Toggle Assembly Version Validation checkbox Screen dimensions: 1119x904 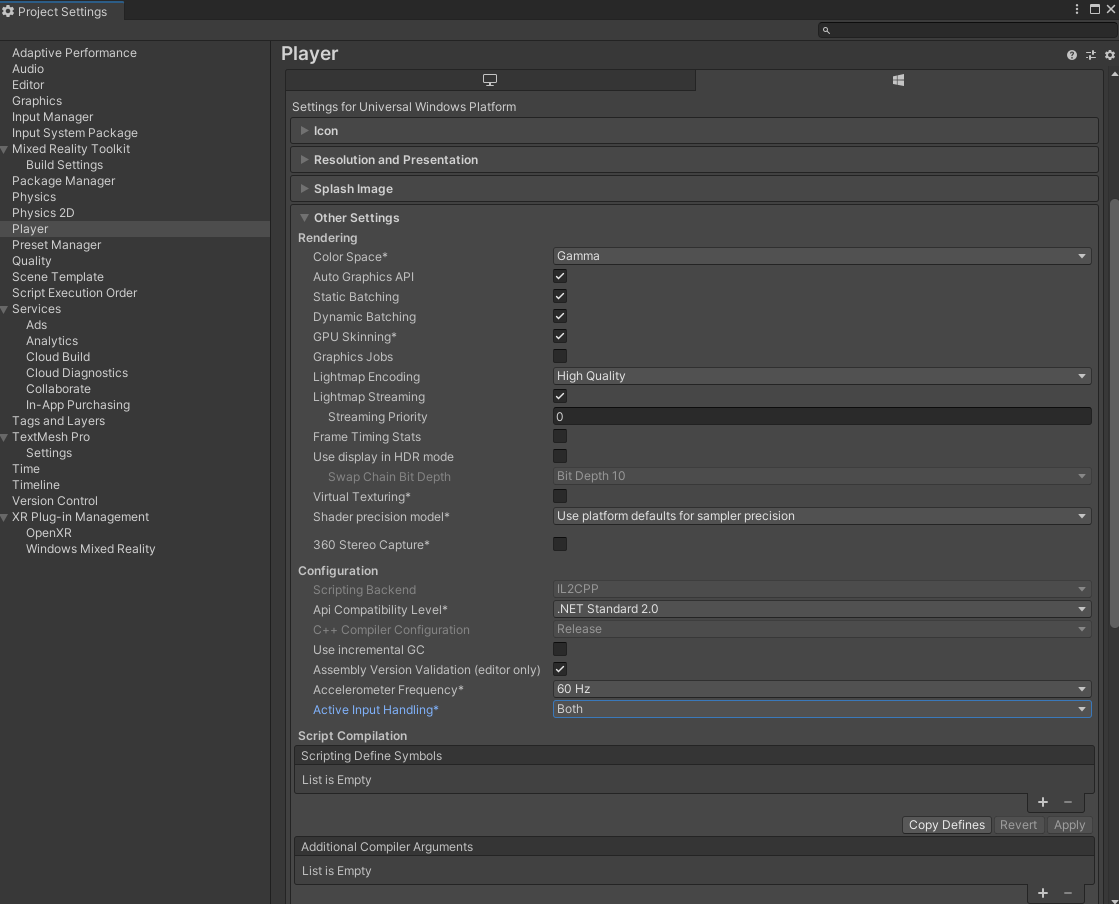(560, 669)
